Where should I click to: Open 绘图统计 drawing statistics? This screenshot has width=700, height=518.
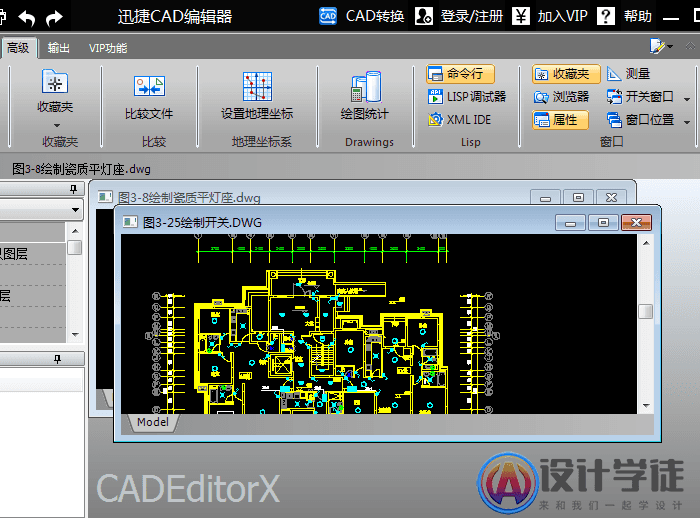tap(365, 96)
